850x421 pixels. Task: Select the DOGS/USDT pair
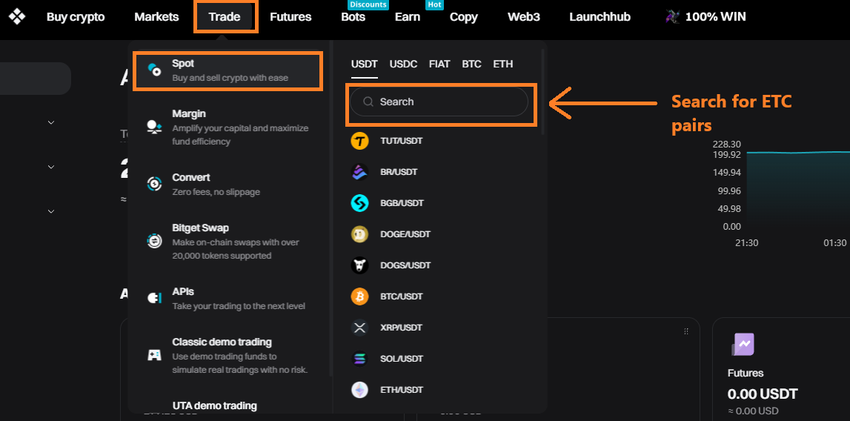(x=405, y=265)
